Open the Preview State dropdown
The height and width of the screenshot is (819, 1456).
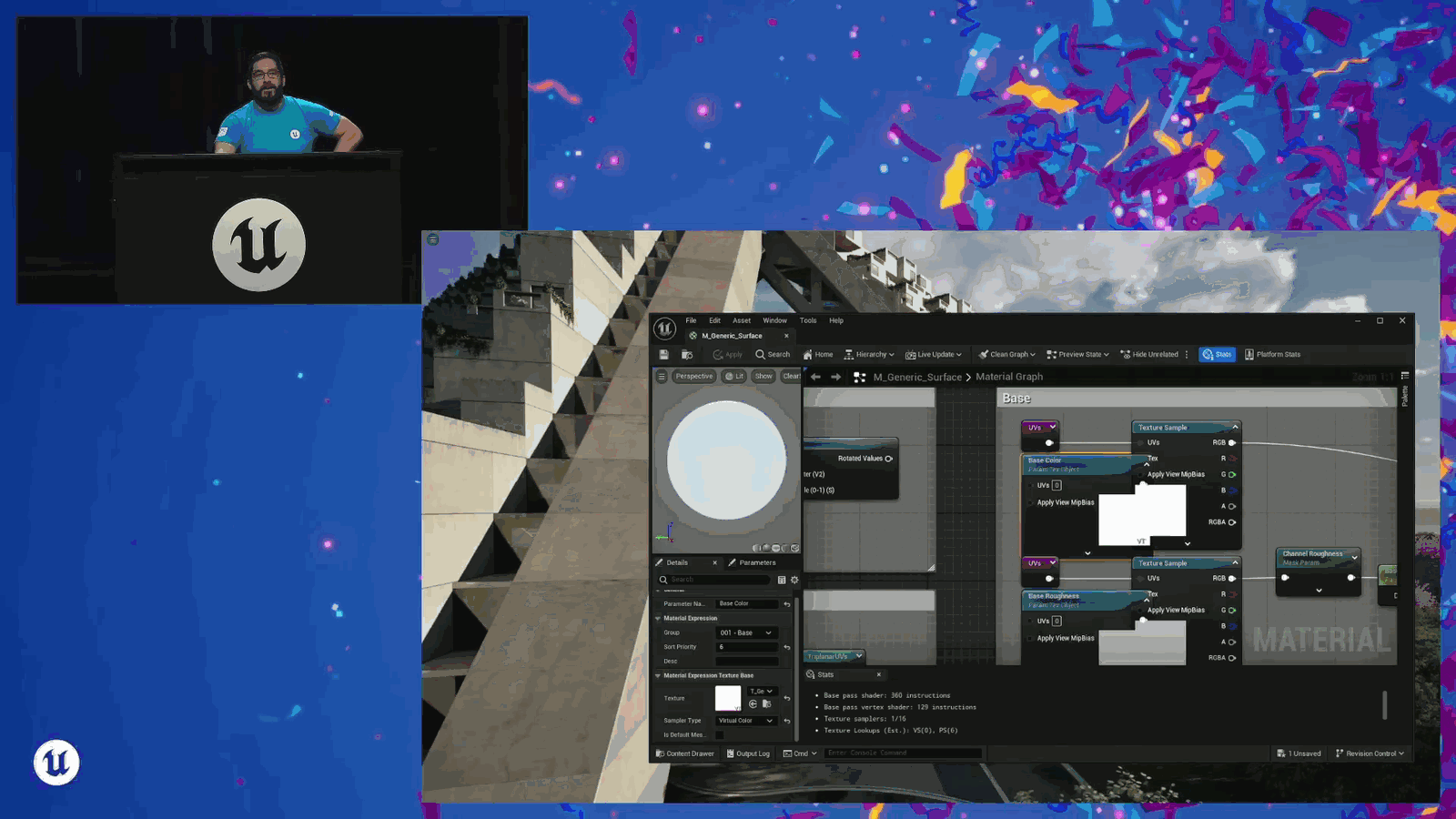tap(1078, 355)
